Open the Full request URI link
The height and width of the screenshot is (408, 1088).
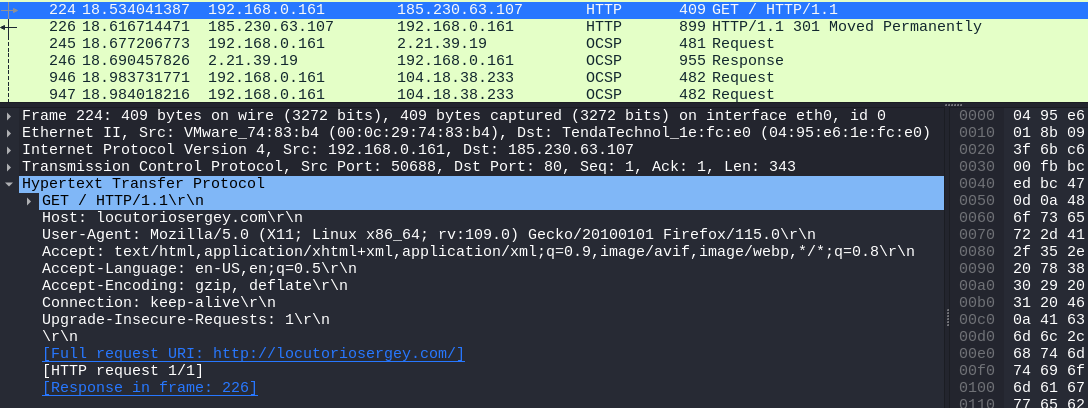253,354
